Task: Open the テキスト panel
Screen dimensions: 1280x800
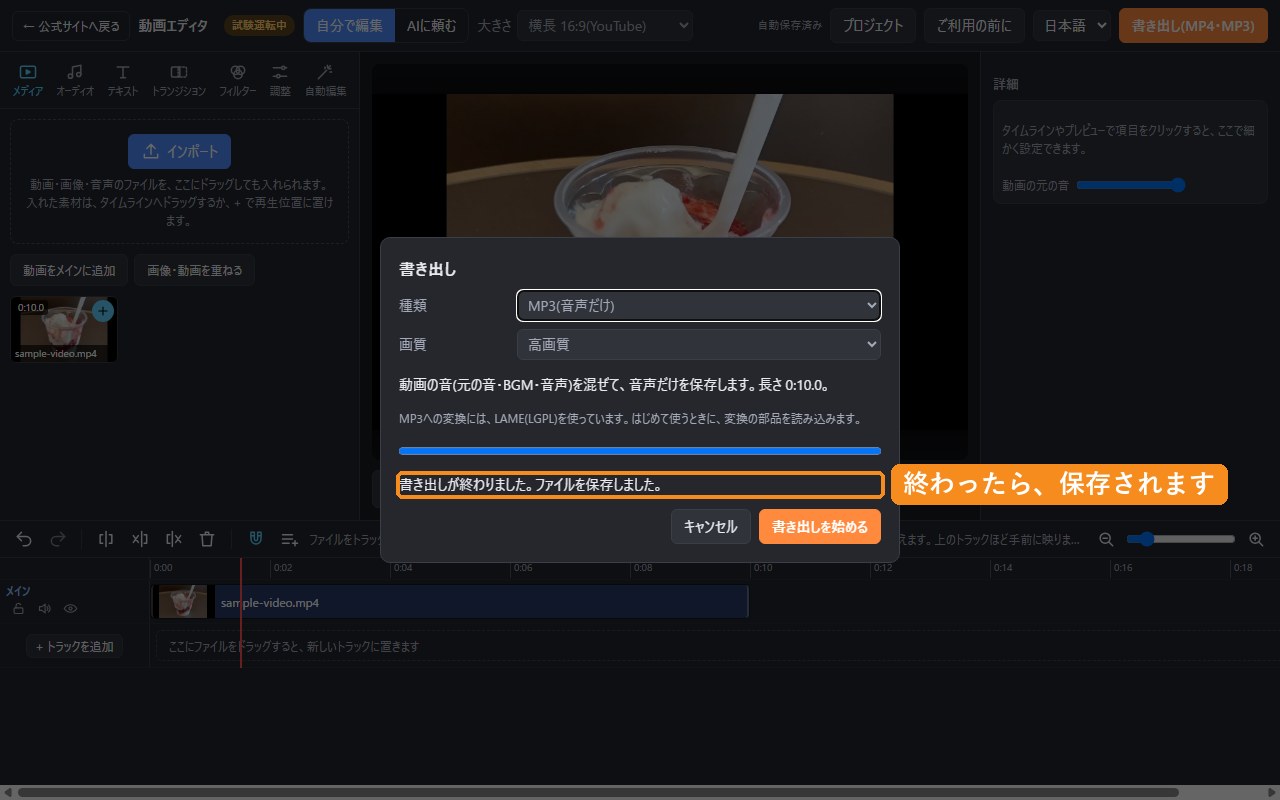Action: [x=123, y=80]
